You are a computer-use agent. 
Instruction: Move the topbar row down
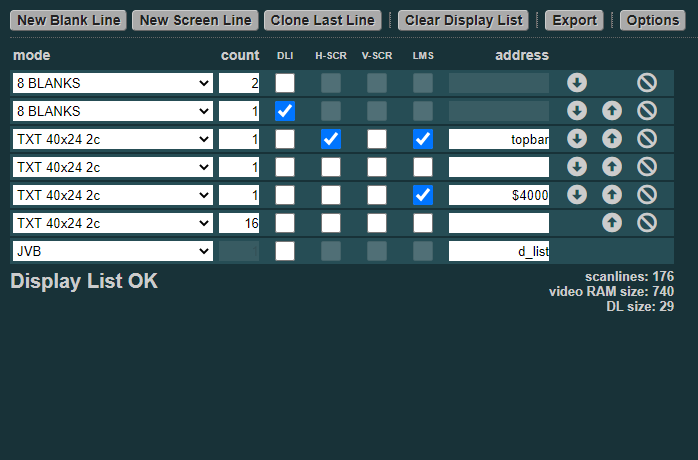(577, 139)
